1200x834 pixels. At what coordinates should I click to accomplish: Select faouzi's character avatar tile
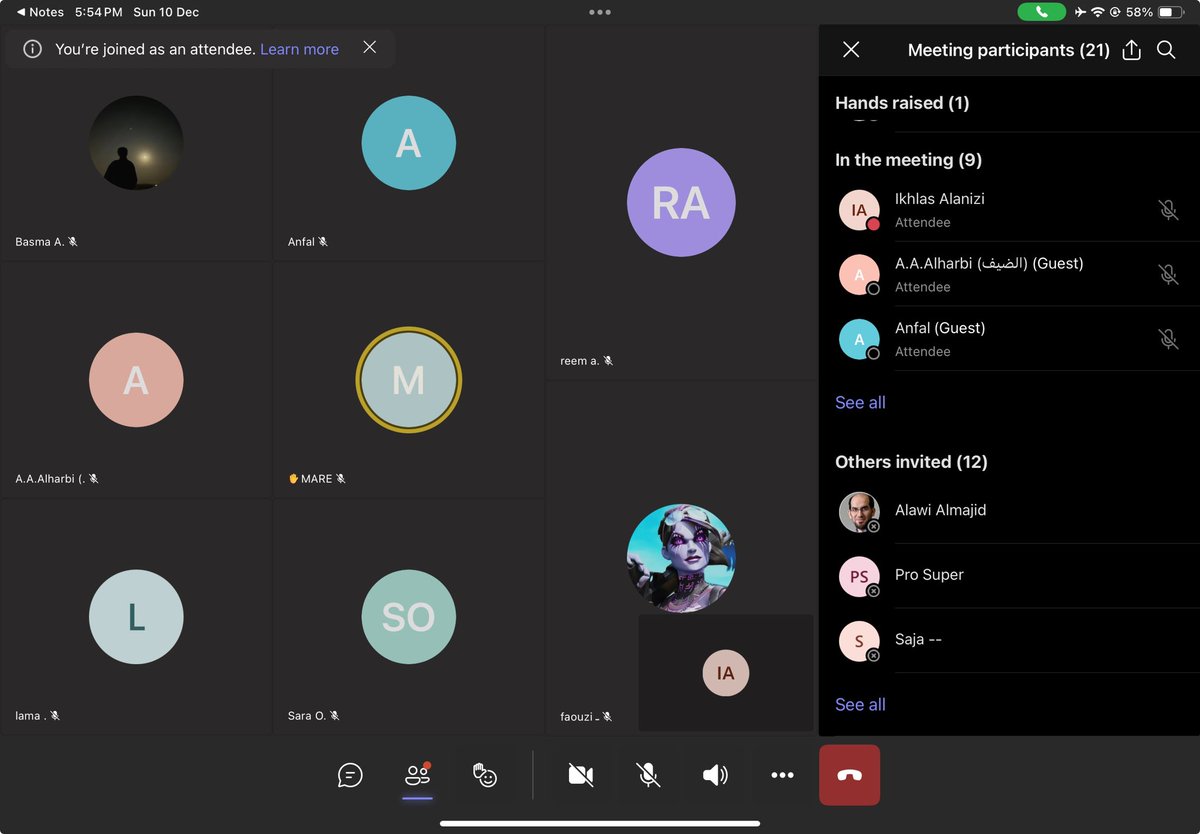681,558
